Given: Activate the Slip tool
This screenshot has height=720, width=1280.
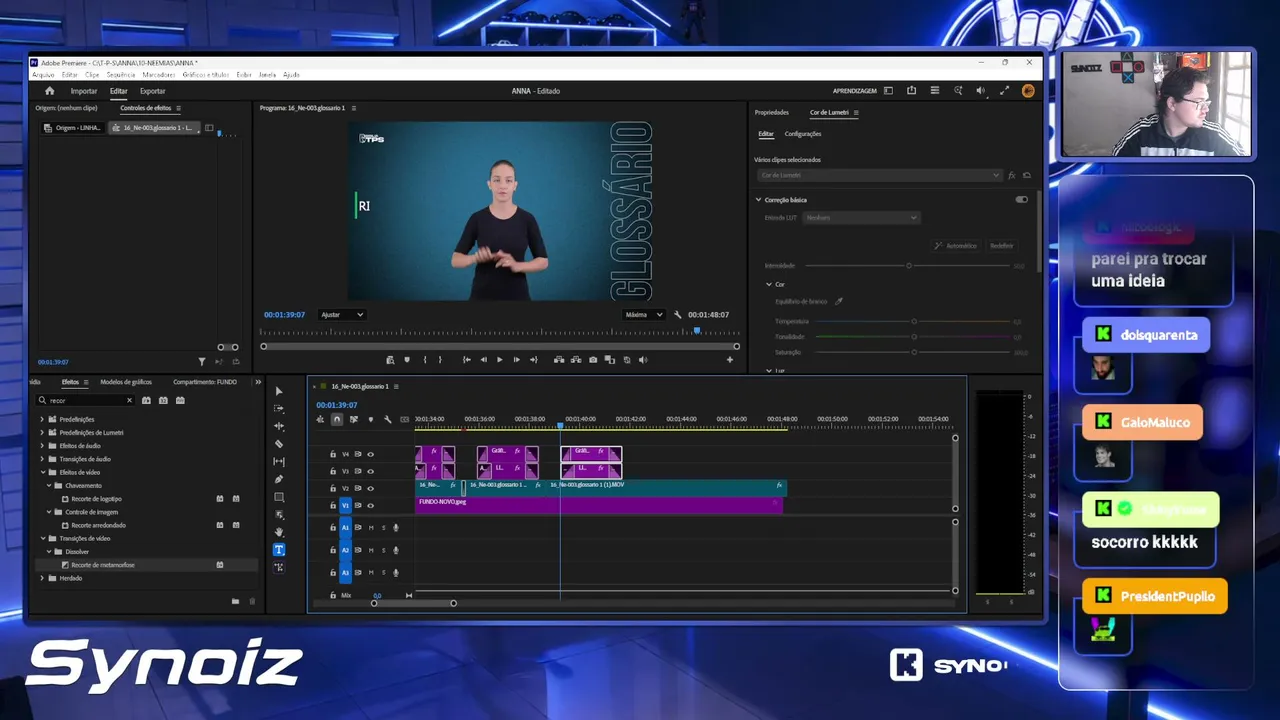Looking at the screenshot, I should click(x=279, y=462).
